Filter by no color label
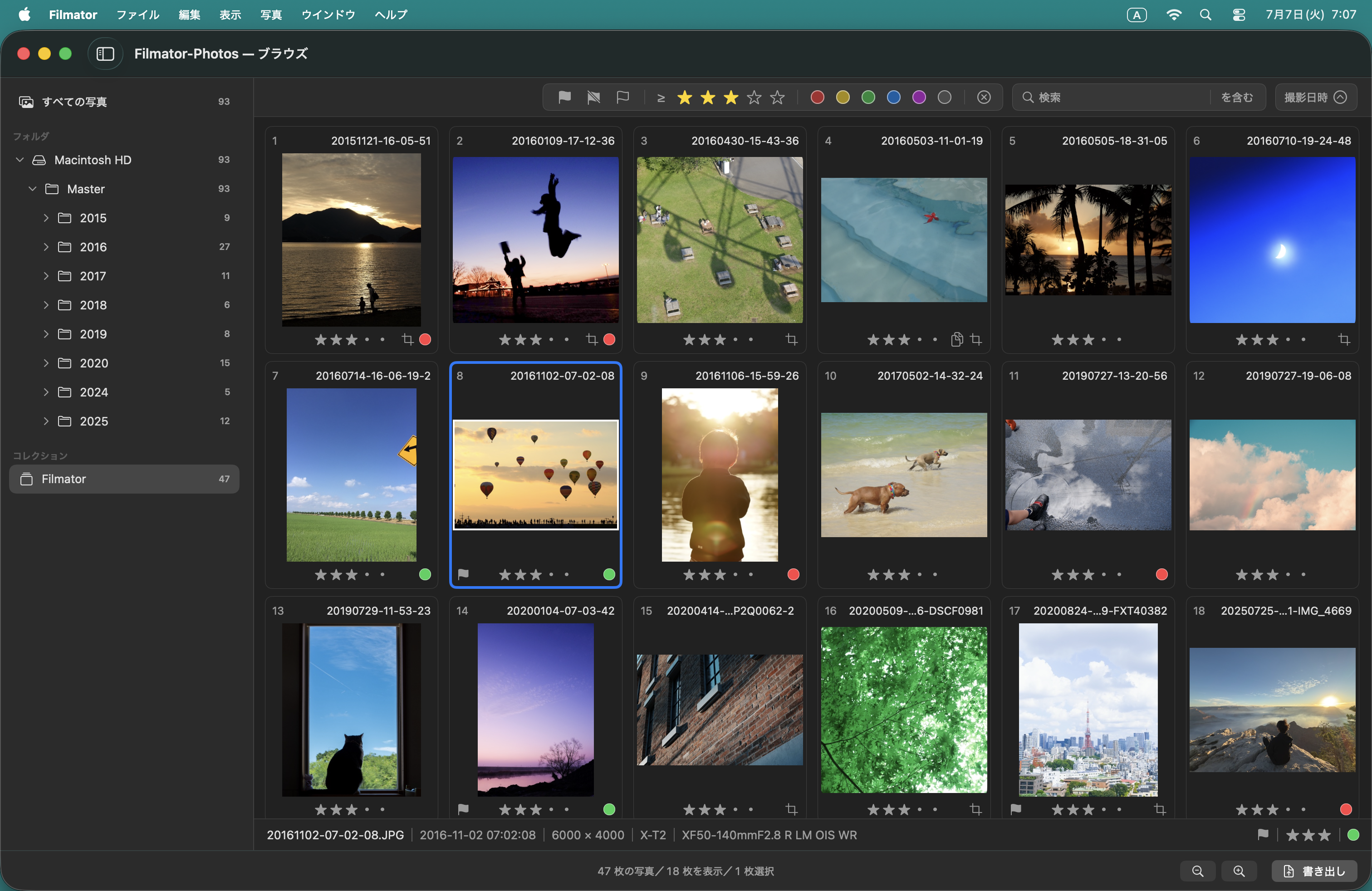 (944, 97)
